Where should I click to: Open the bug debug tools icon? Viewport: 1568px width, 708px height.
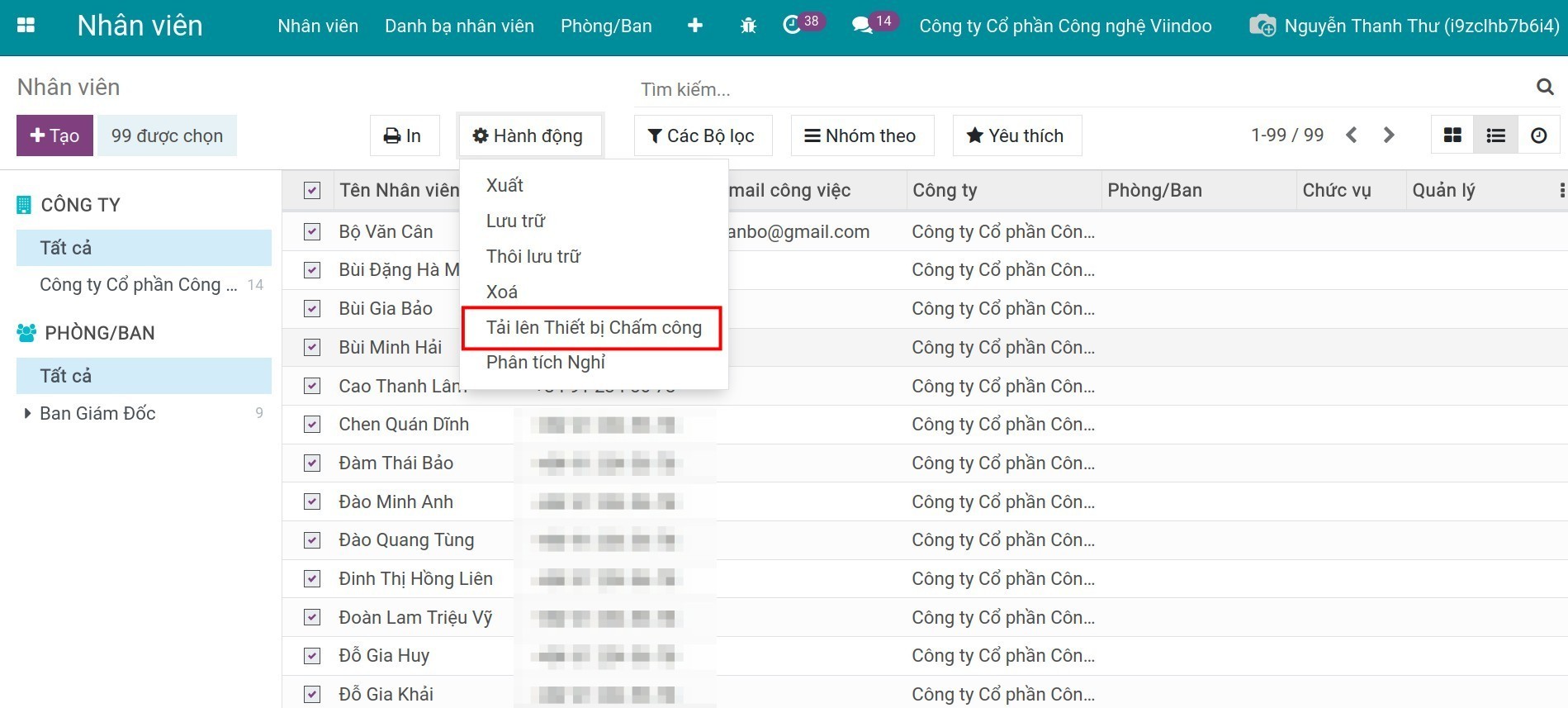point(748,26)
